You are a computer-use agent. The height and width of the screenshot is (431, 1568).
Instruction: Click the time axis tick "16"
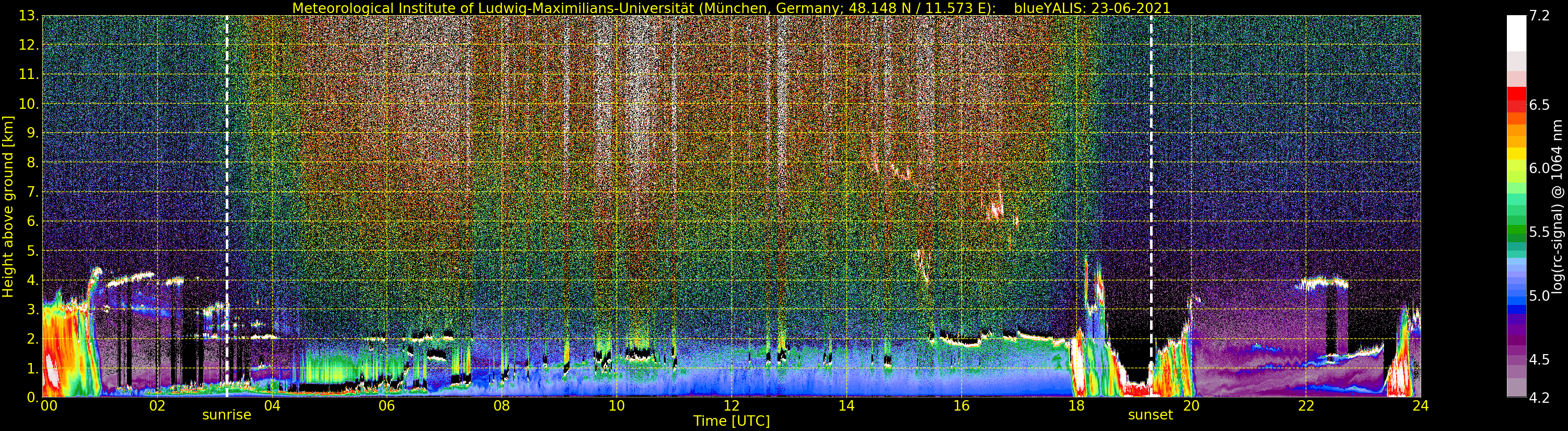961,405
